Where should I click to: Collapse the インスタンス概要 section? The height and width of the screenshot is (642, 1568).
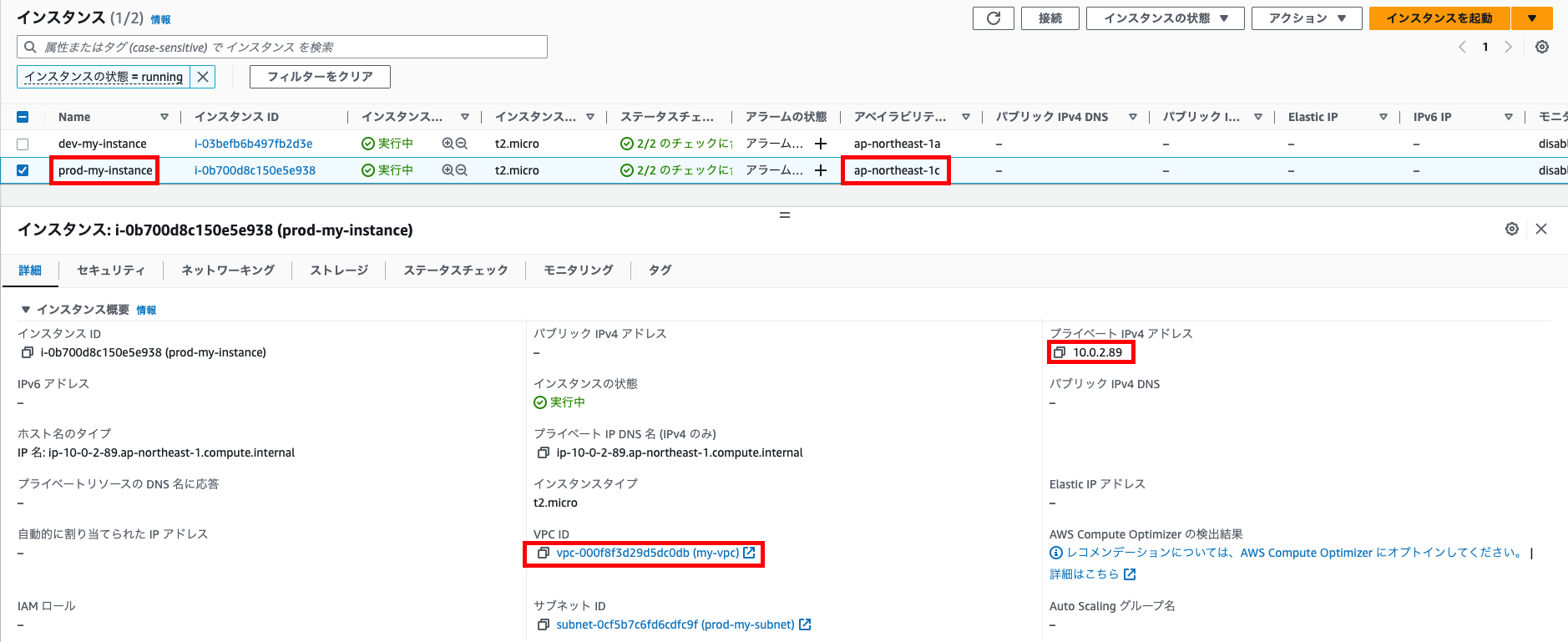point(26,310)
